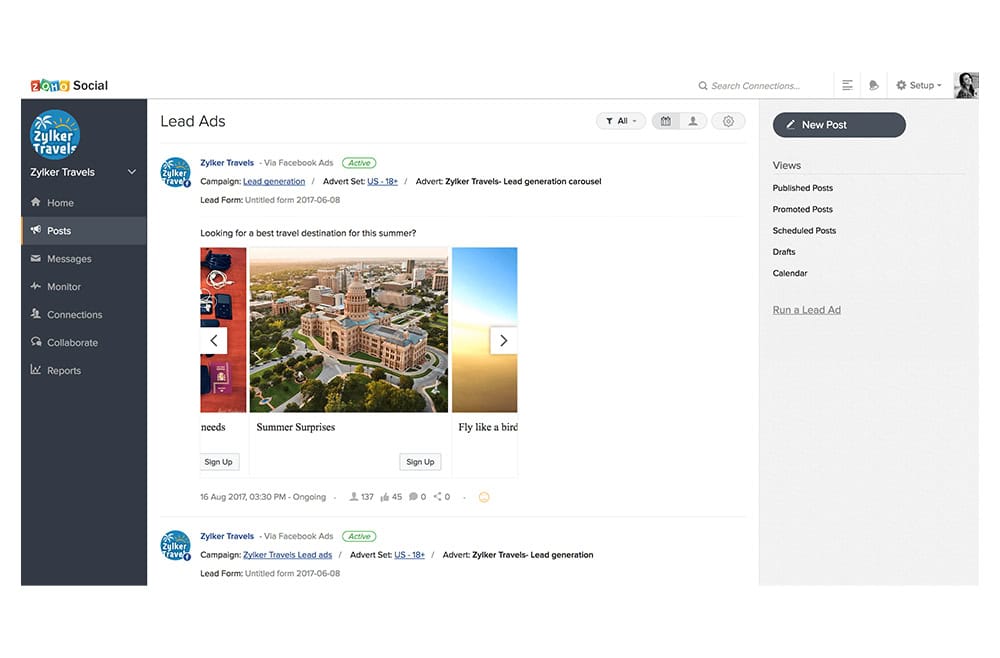Open Messages envelope icon
This screenshot has height=658, width=1000.
coord(36,258)
